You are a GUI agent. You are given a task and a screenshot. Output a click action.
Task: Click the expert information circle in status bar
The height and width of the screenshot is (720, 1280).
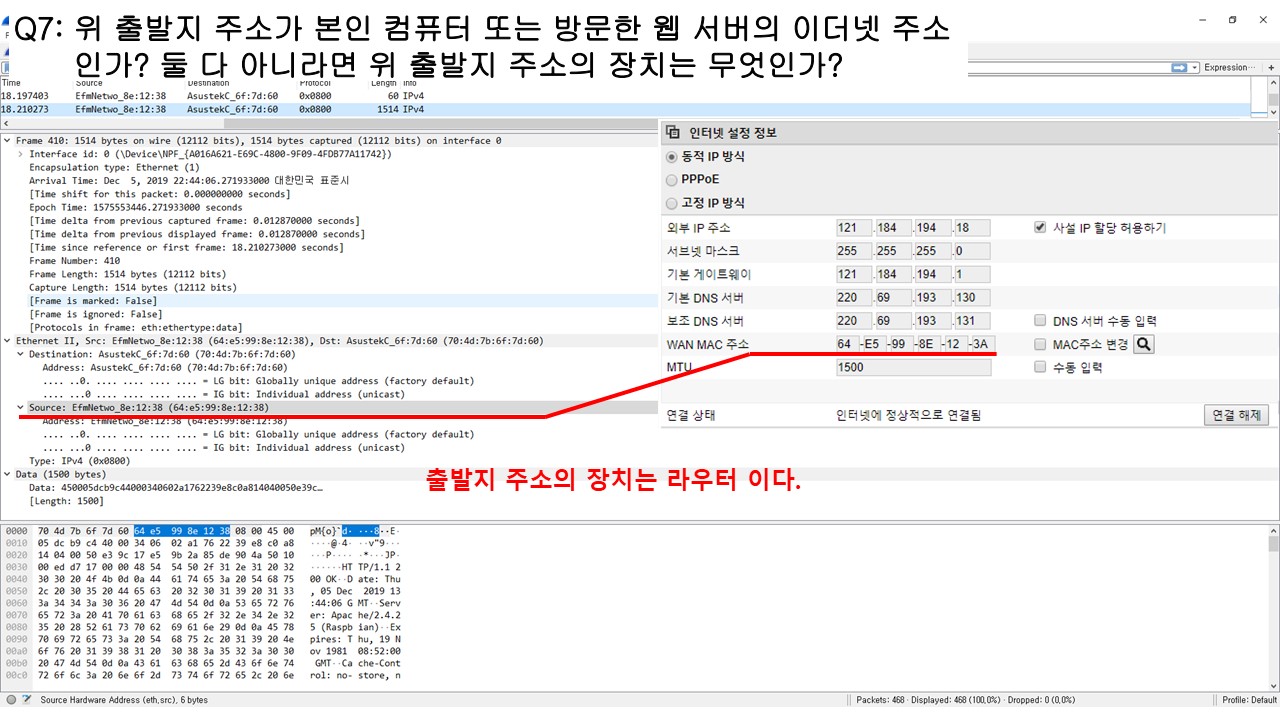point(9,700)
